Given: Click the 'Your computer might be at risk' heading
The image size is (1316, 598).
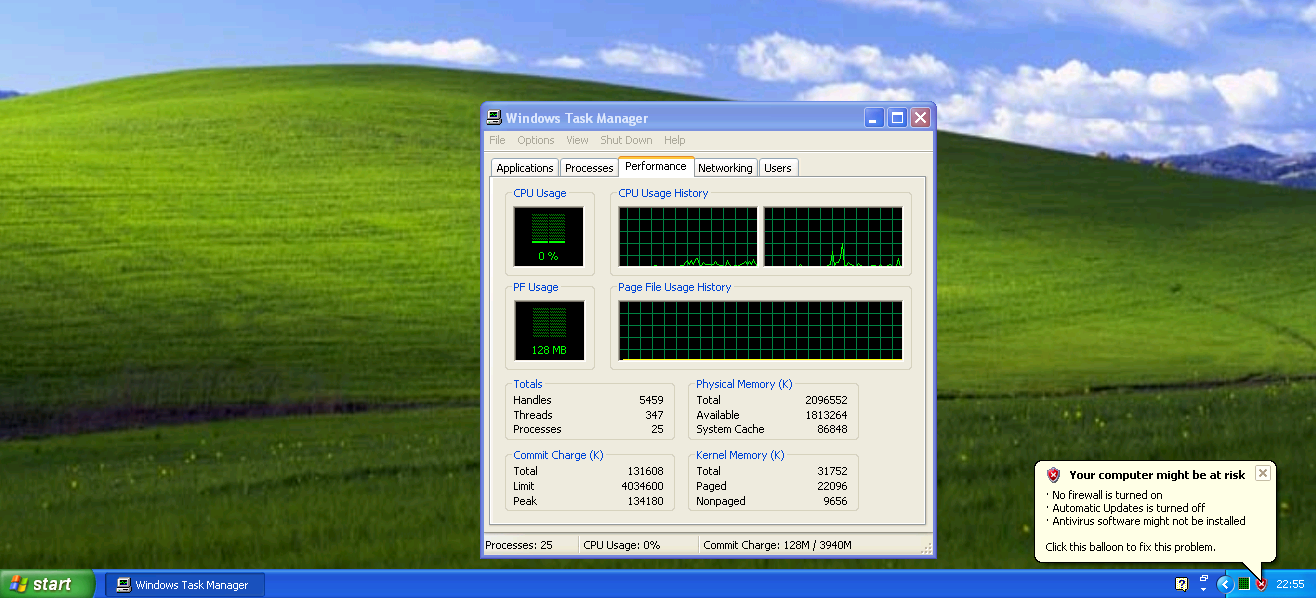Looking at the screenshot, I should [1157, 475].
